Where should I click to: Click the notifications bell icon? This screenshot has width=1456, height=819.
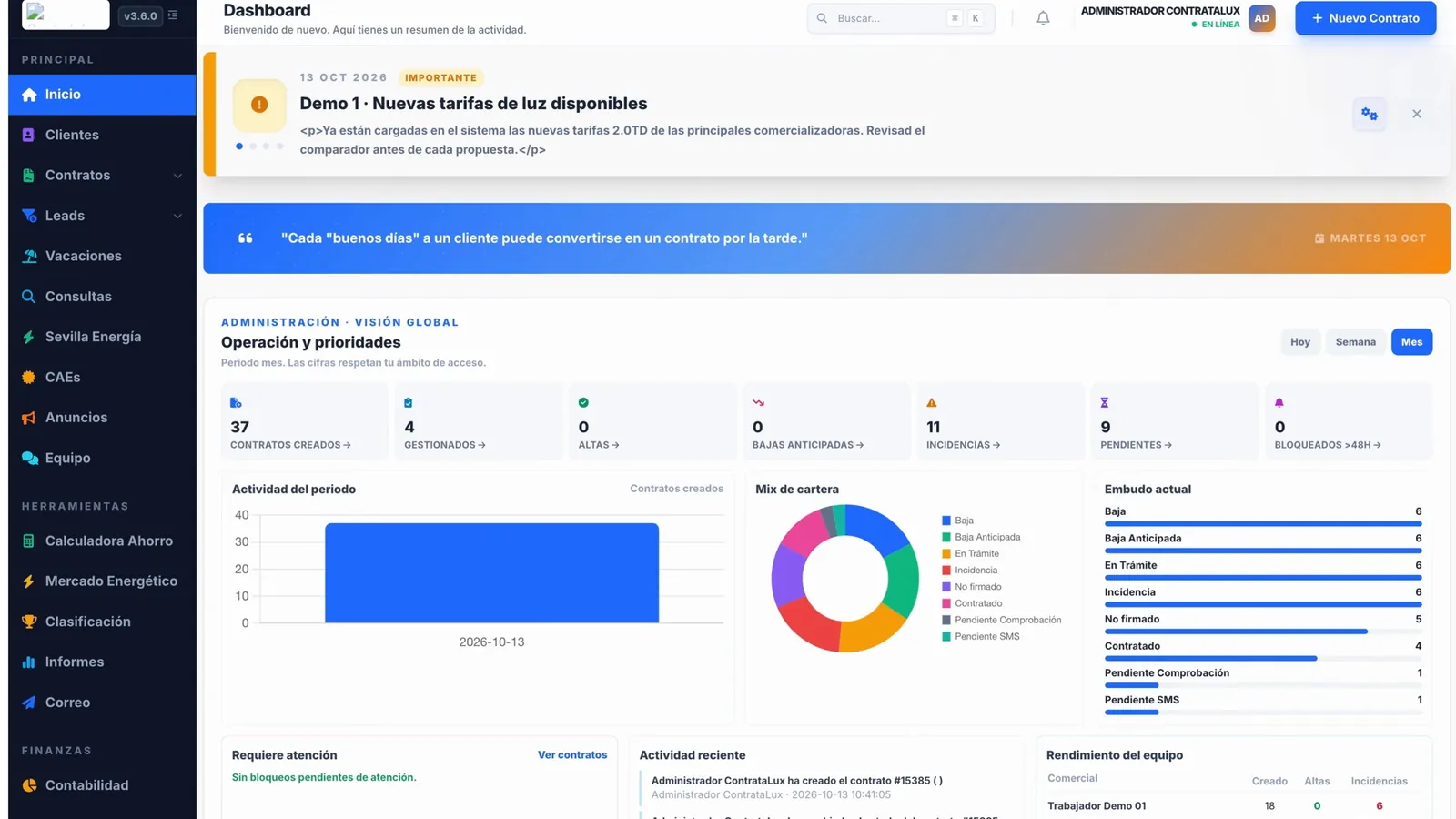[x=1043, y=18]
